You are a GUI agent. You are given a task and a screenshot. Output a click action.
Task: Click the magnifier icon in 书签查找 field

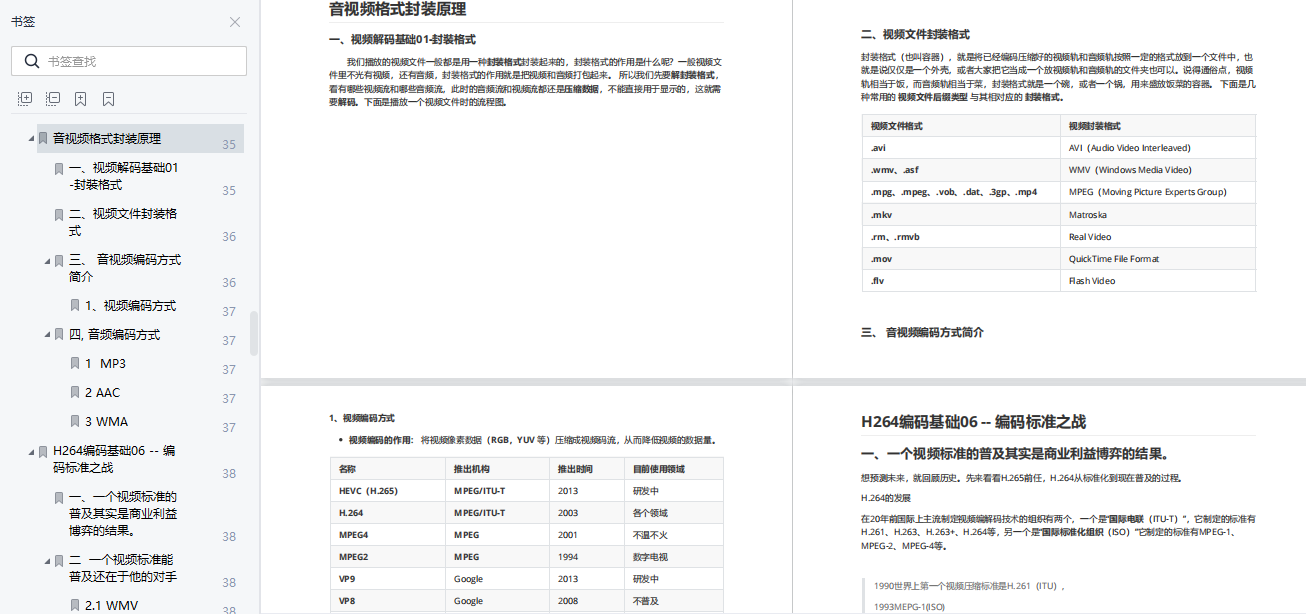click(32, 61)
